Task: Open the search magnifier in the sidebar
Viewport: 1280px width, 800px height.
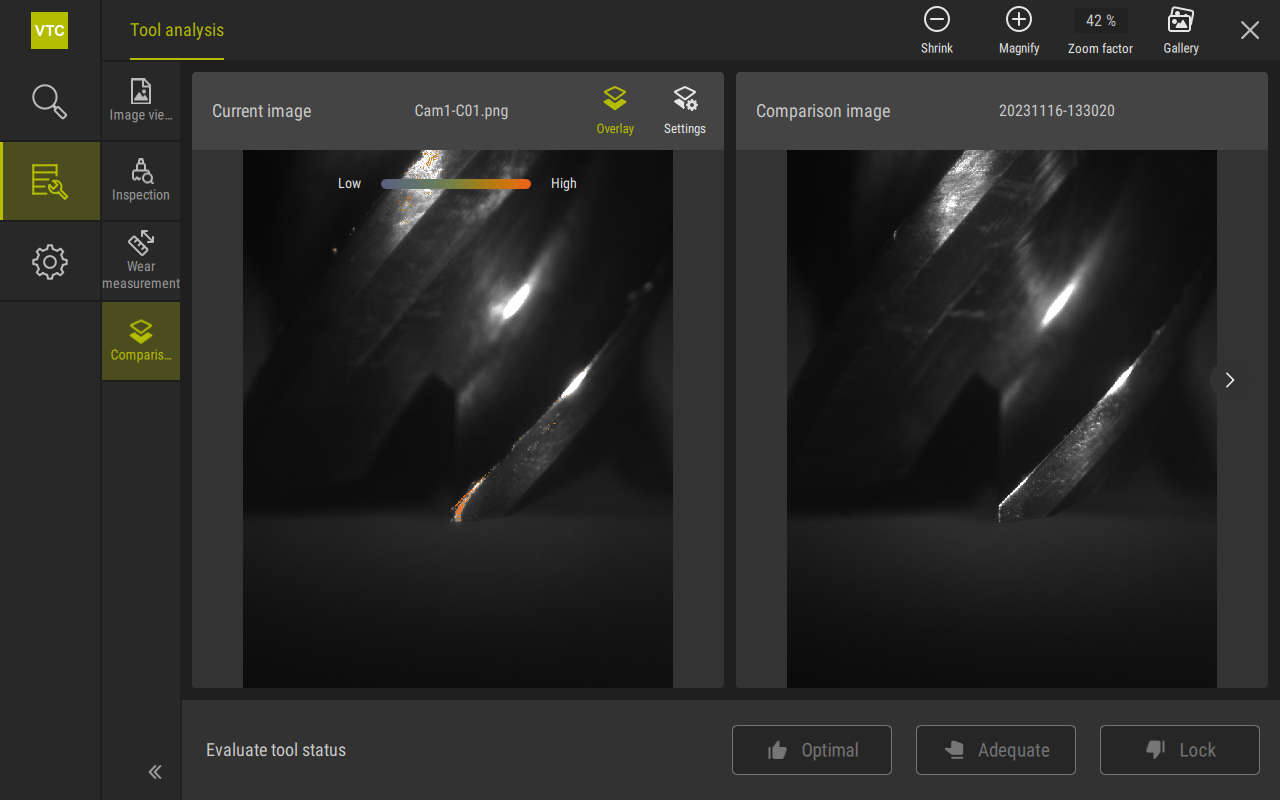Action: click(49, 101)
